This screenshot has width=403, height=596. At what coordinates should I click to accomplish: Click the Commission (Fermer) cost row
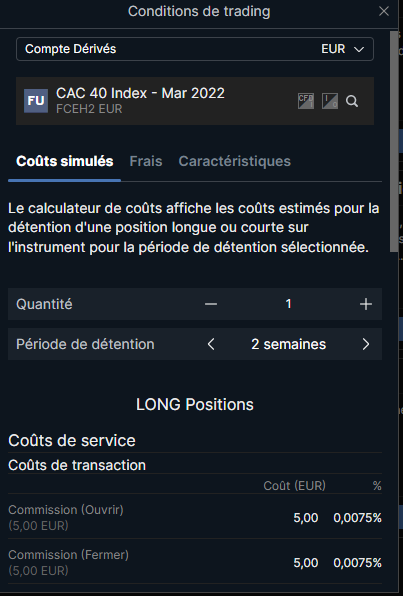195,562
